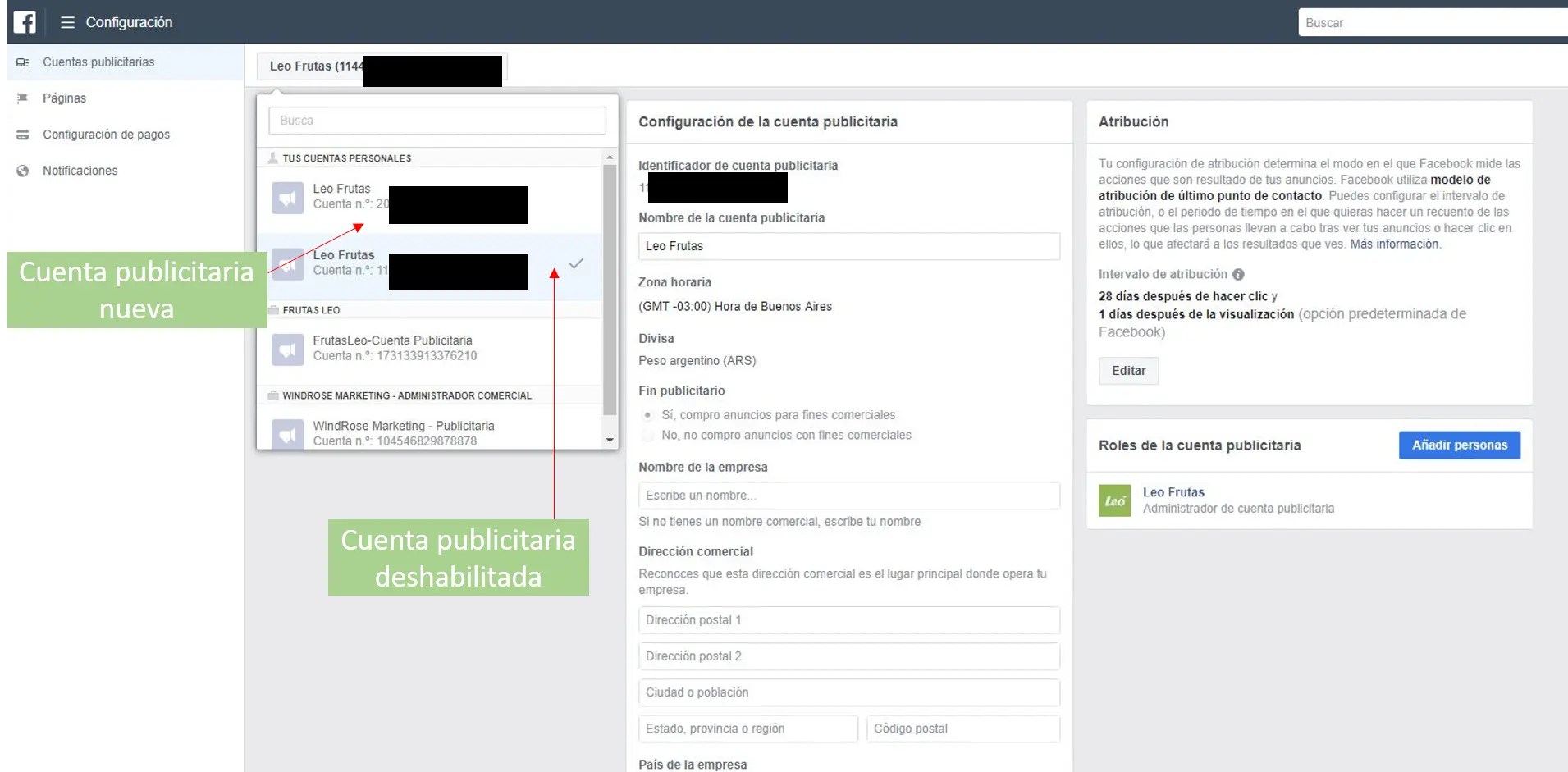Open Páginas in the sidebar
The height and width of the screenshot is (772, 1568).
pyautogui.click(x=125, y=98)
